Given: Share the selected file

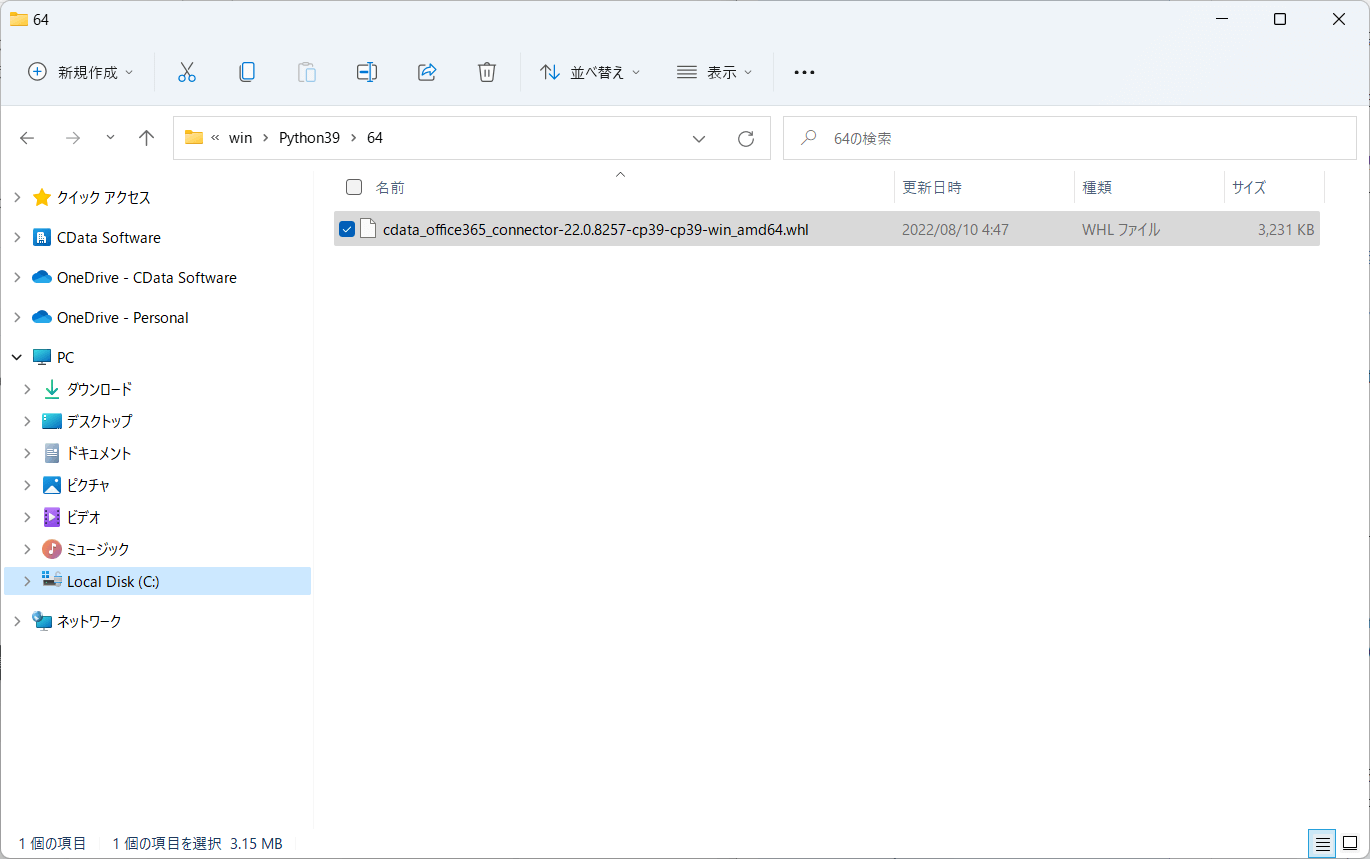Looking at the screenshot, I should click(x=427, y=71).
